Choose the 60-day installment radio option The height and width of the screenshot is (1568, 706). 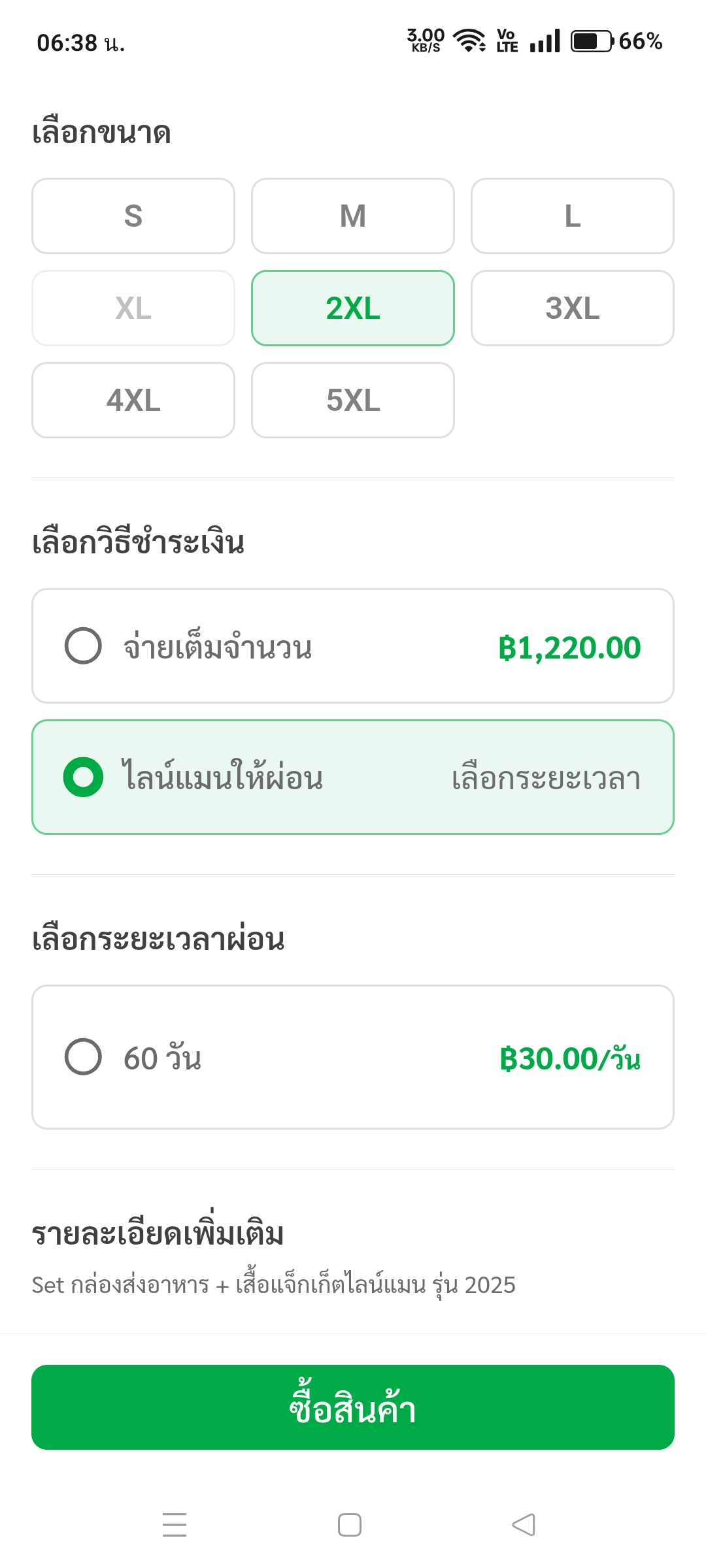83,1056
